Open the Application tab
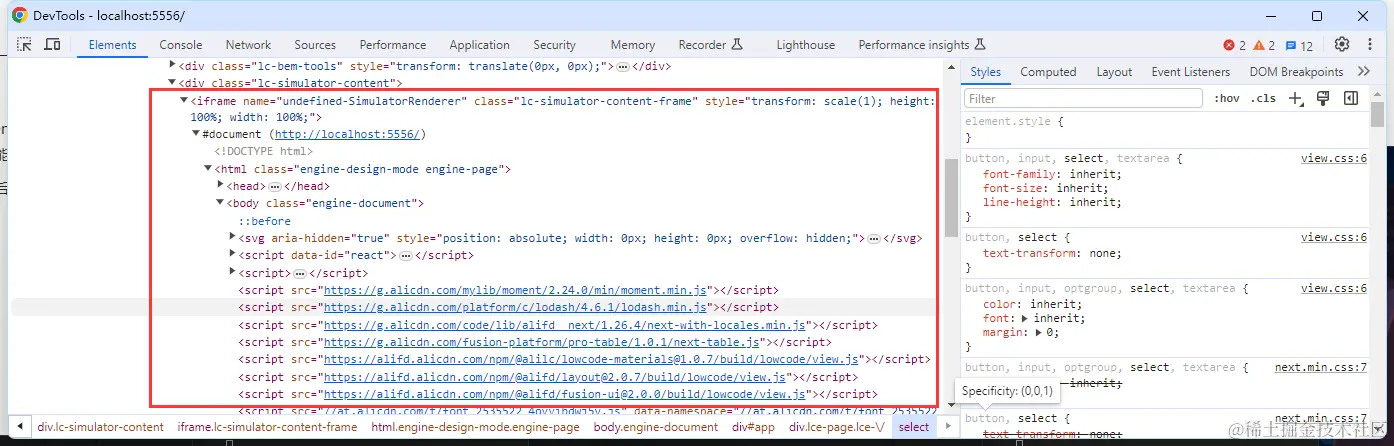The height and width of the screenshot is (446, 1394). (479, 45)
